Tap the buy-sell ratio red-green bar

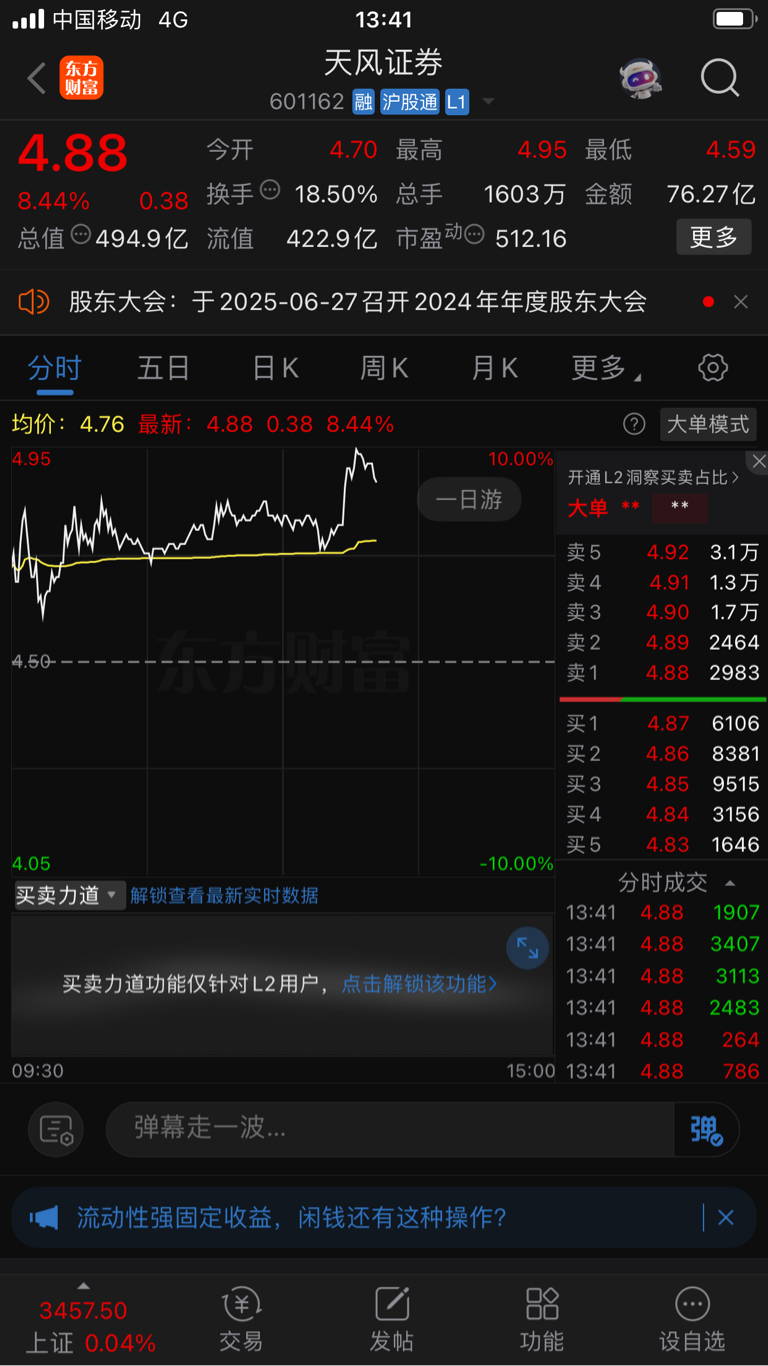663,699
